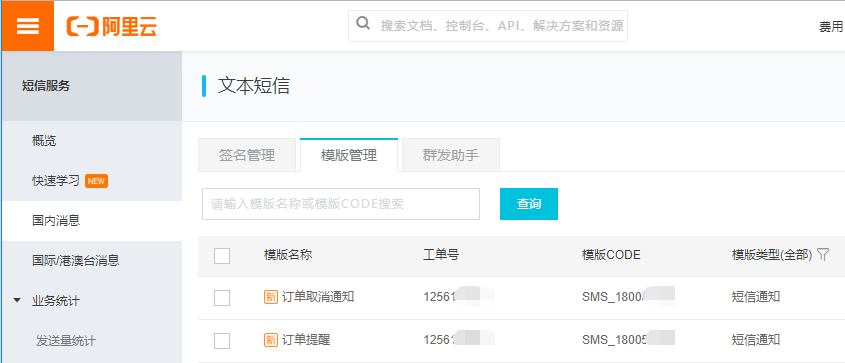Click the filter funnel icon beside 模版类型
Image resolution: width=845 pixels, height=363 pixels.
(822, 255)
